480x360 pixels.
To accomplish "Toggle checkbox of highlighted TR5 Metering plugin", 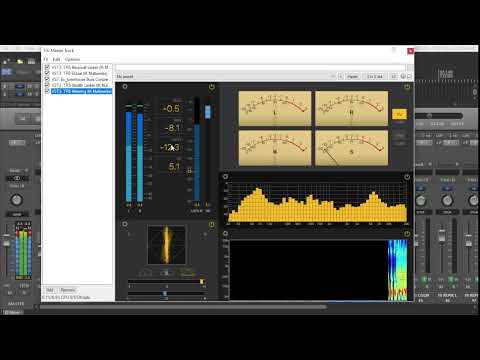I will point(47,91).
